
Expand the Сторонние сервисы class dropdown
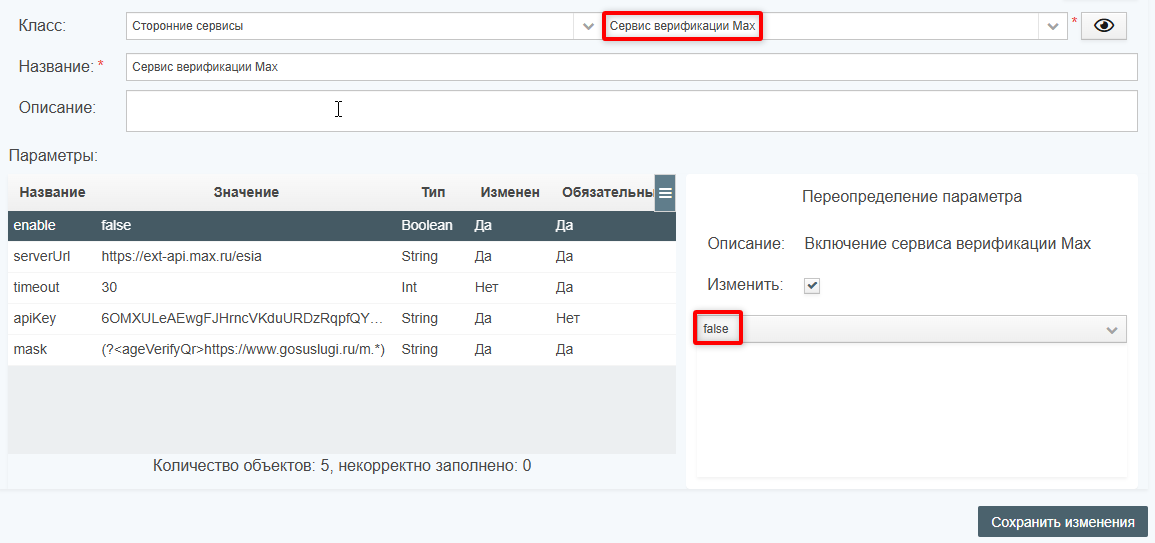[589, 26]
